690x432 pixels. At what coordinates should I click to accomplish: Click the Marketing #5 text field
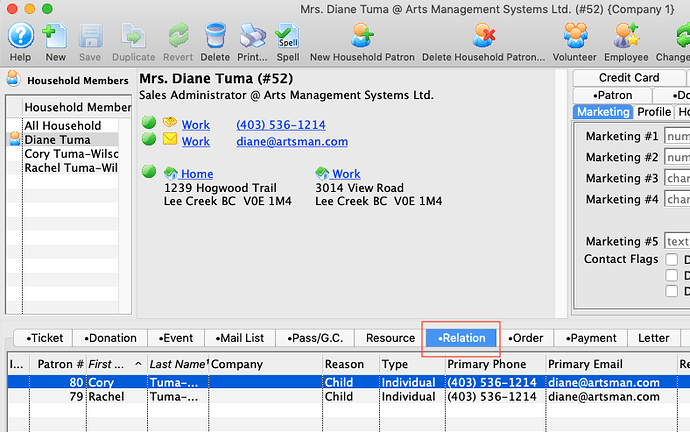pyautogui.click(x=677, y=241)
